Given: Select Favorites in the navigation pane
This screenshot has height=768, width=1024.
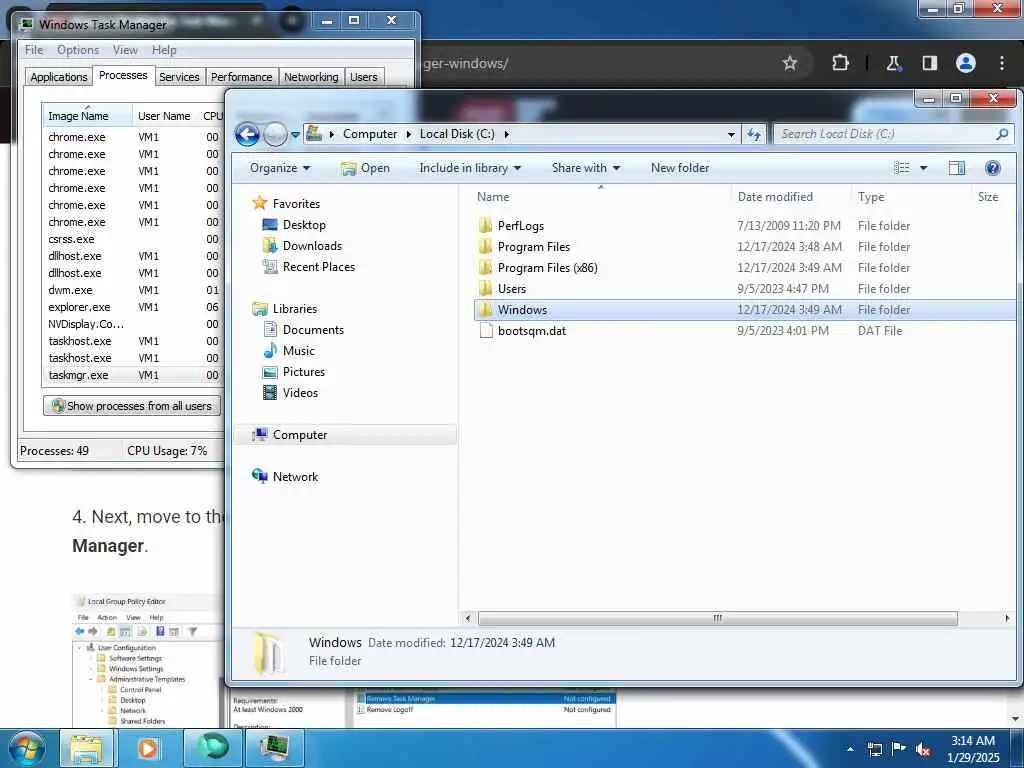Looking at the screenshot, I should (x=296, y=204).
